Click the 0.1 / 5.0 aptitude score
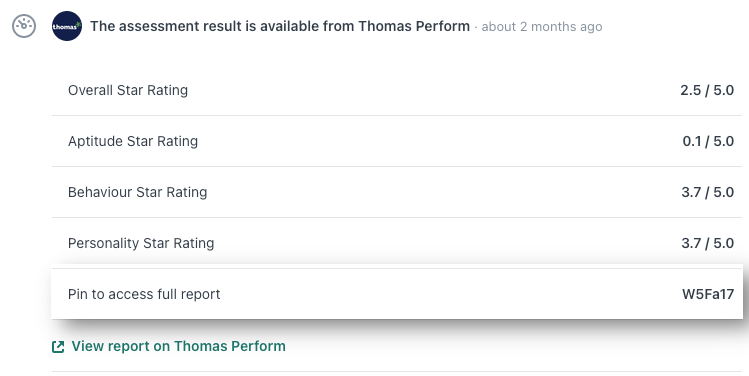 point(708,141)
